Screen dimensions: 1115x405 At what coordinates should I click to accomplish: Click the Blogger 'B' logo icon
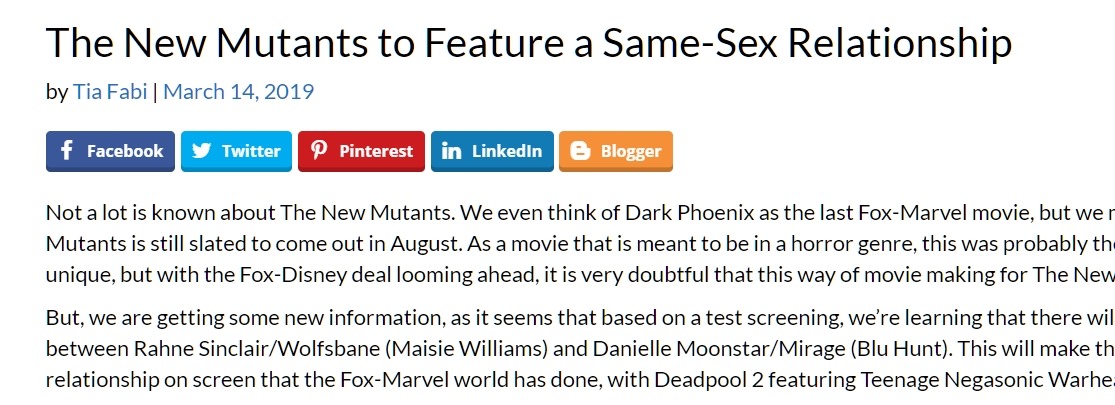pos(580,151)
